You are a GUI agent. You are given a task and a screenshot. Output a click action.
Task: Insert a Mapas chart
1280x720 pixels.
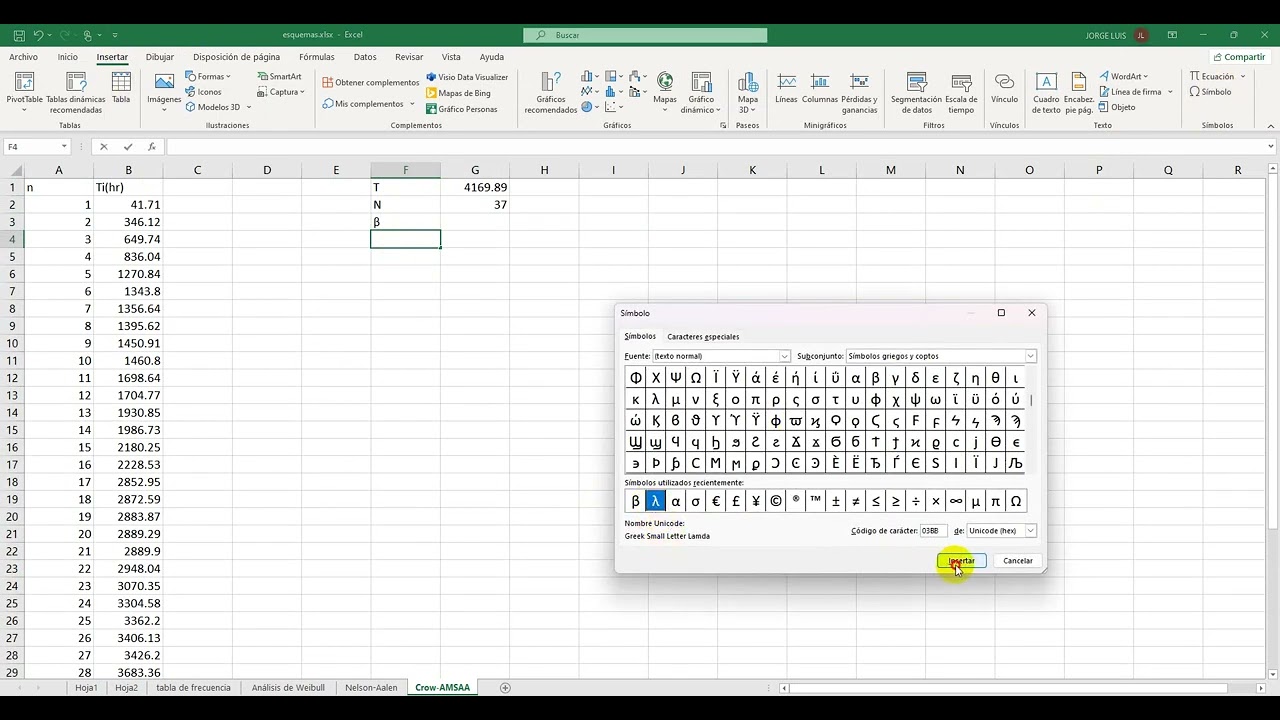(665, 92)
